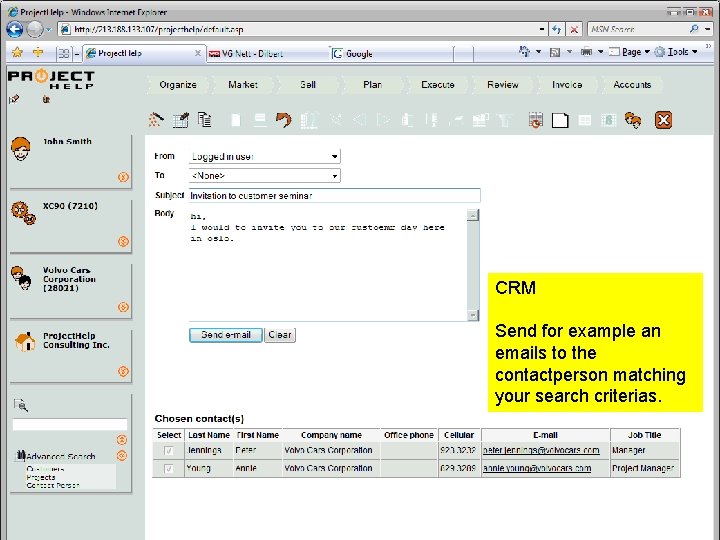This screenshot has height=540, width=720.
Task: Open the browser Tools menu dropdown
Action: point(676,52)
